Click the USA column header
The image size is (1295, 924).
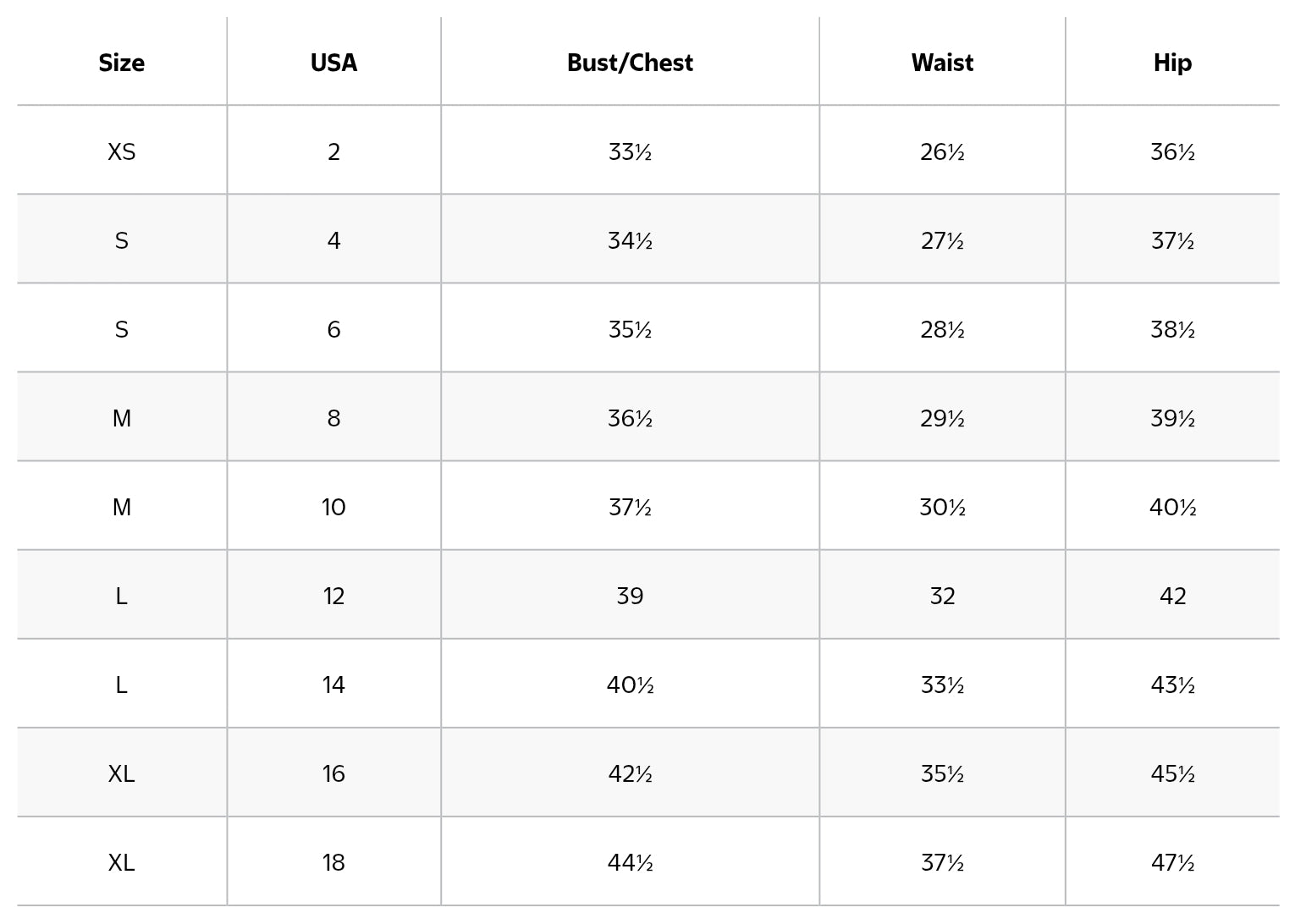(x=333, y=63)
